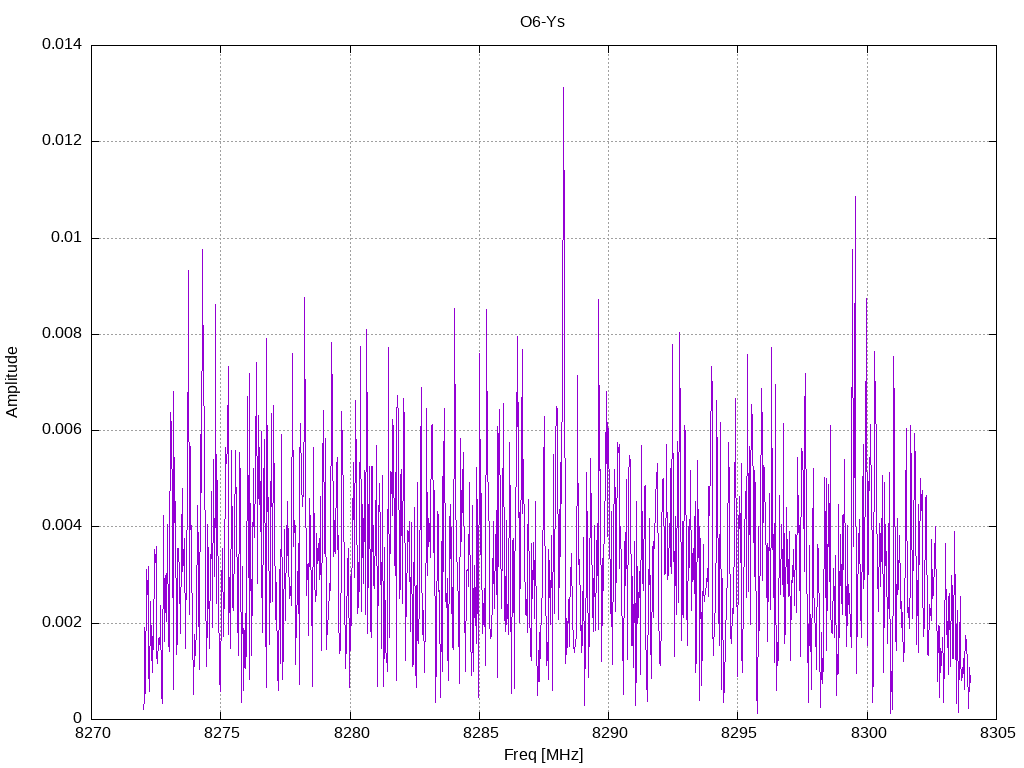Click the 0.006 y-axis tick label
Image resolution: width=1024 pixels, height=768 pixels.
(62, 430)
